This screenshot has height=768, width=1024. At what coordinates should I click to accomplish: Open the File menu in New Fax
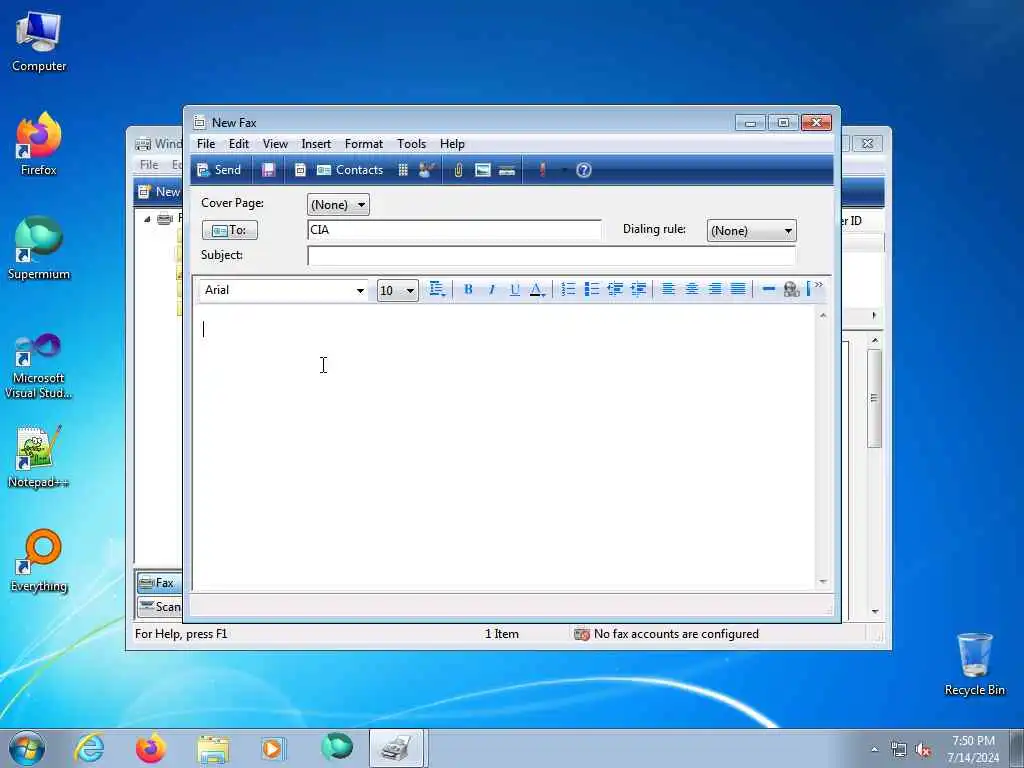tap(206, 144)
